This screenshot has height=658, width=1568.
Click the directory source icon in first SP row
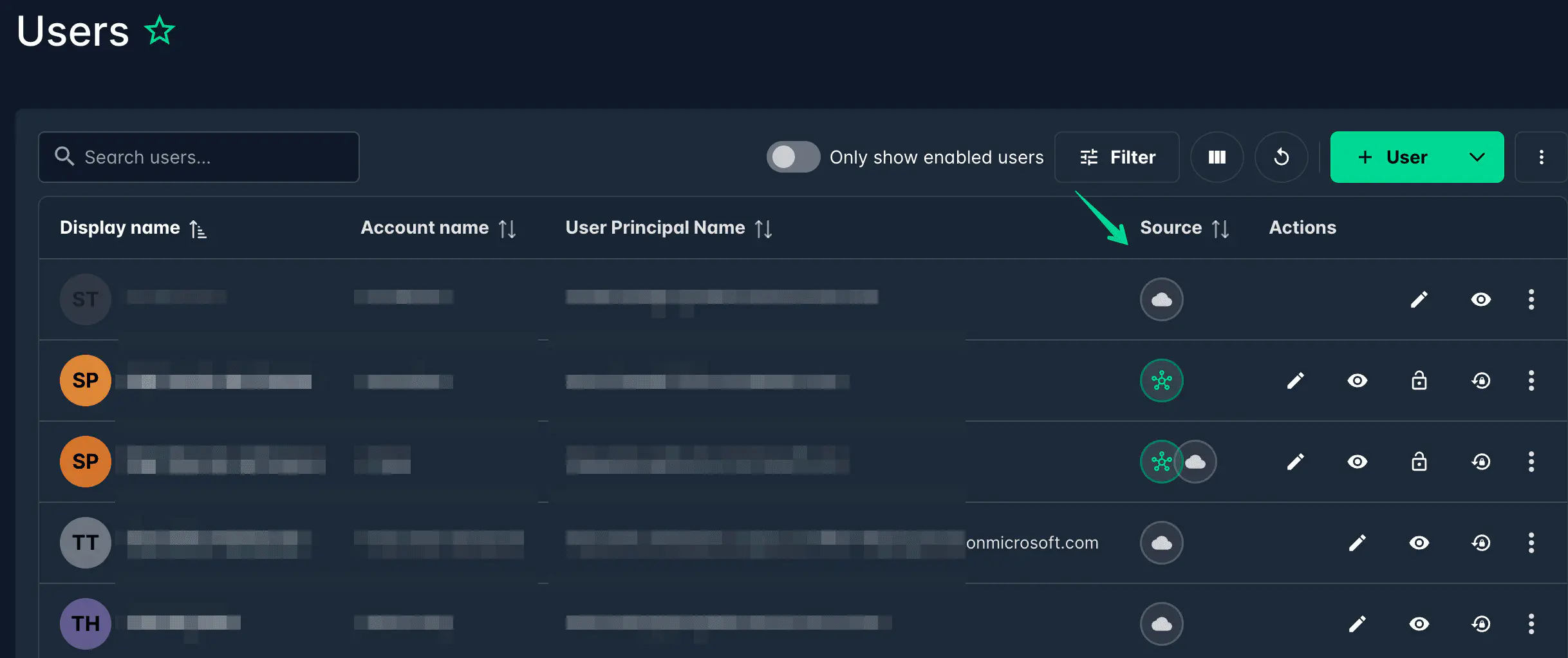point(1161,381)
